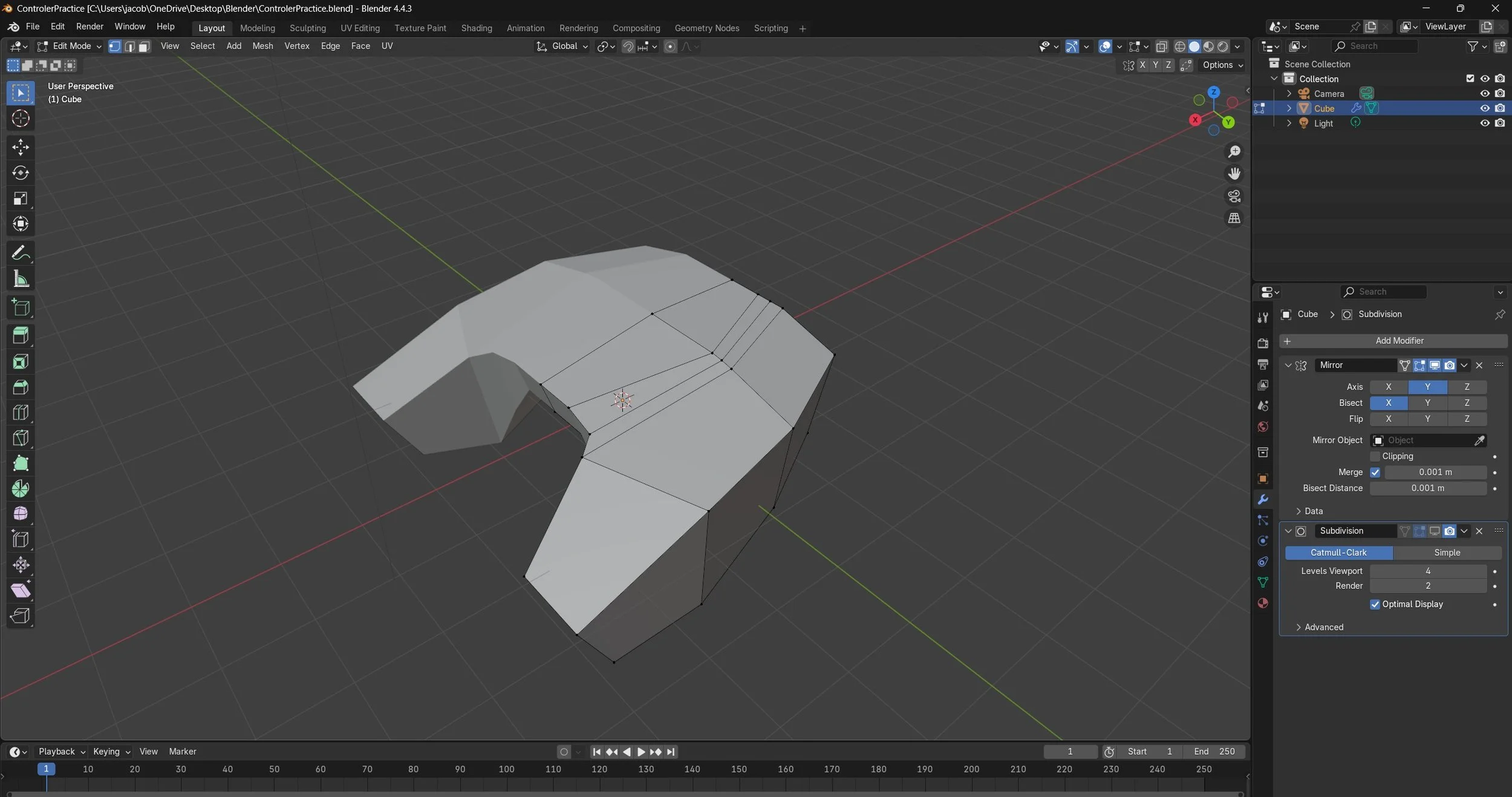
Task: Select the Loop Cut tool
Action: point(21,413)
